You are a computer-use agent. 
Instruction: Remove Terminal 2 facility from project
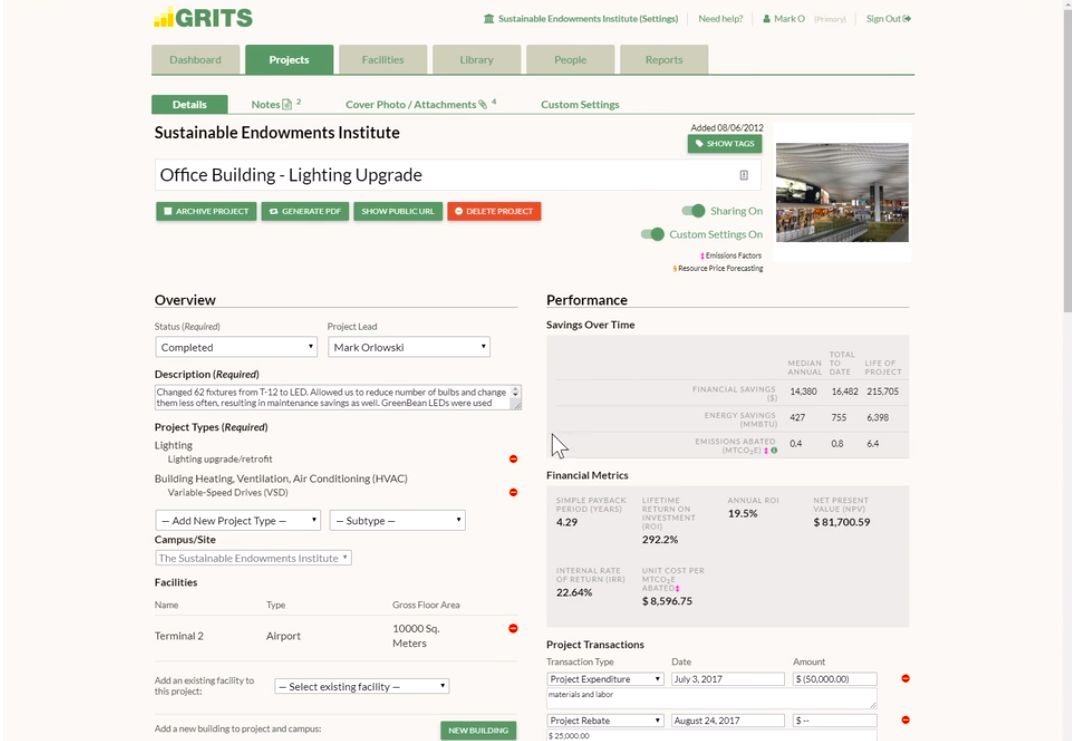(x=513, y=629)
